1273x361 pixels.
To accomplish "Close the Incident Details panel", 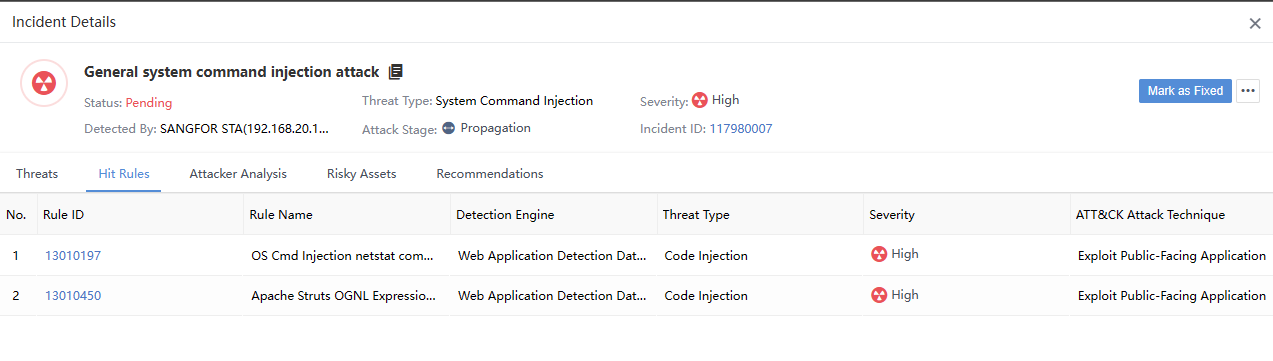I will click(x=1255, y=23).
